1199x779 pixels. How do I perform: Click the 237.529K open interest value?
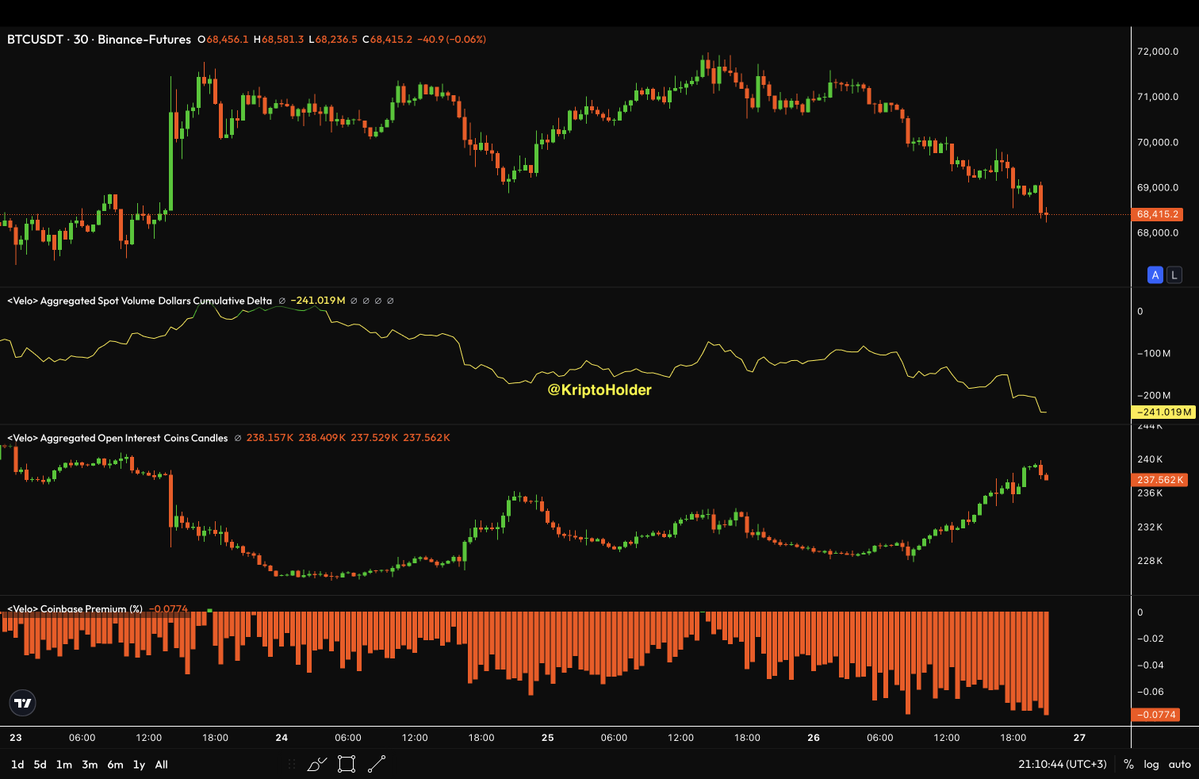374,438
